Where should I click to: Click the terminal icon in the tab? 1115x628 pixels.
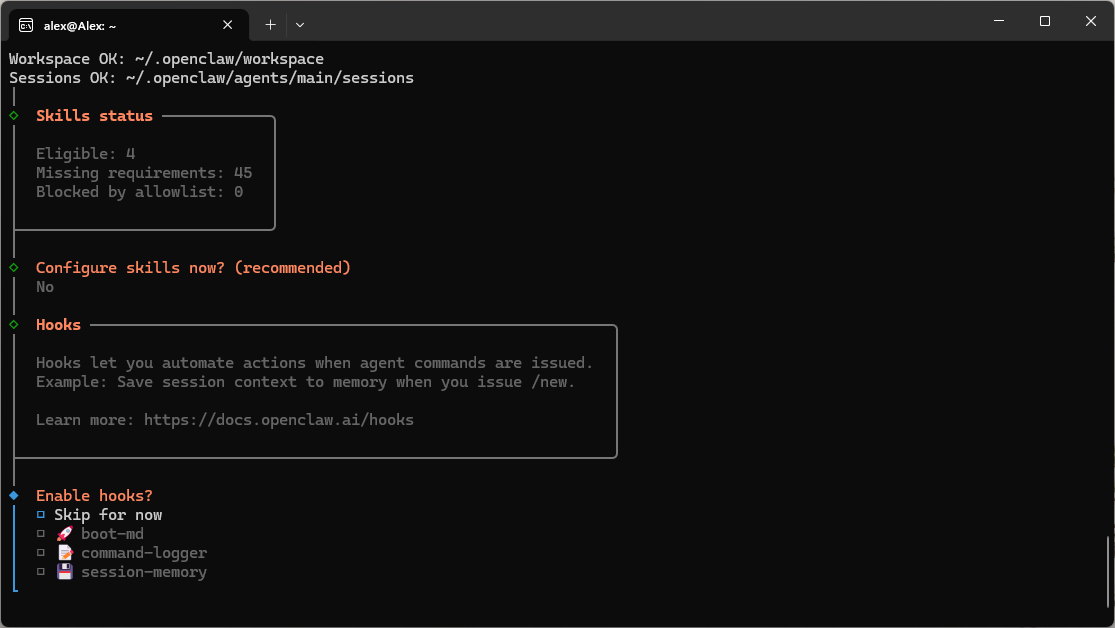[x=27, y=24]
